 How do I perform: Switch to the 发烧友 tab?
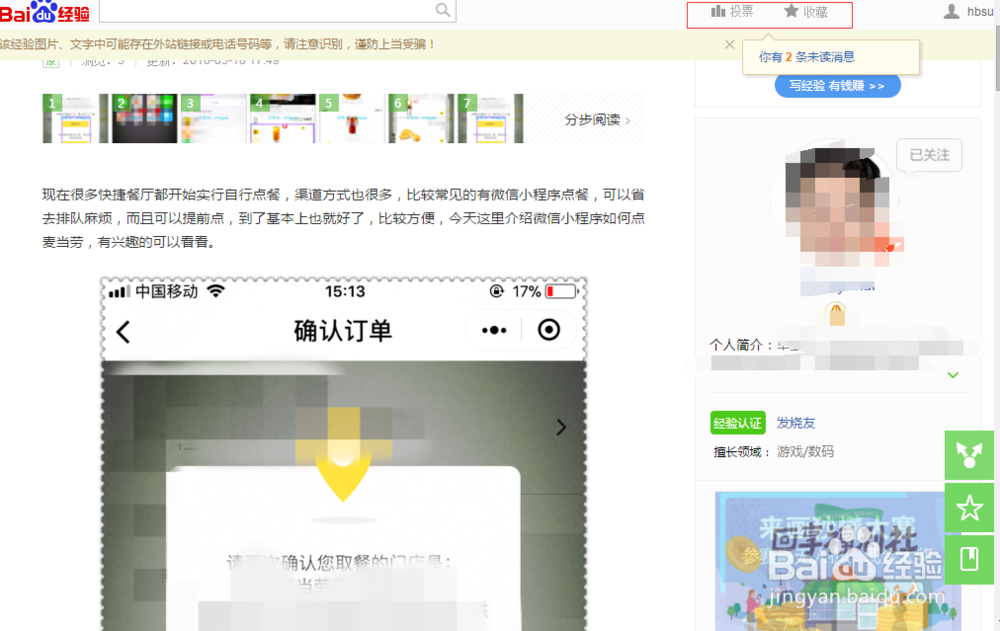pyautogui.click(x=796, y=423)
